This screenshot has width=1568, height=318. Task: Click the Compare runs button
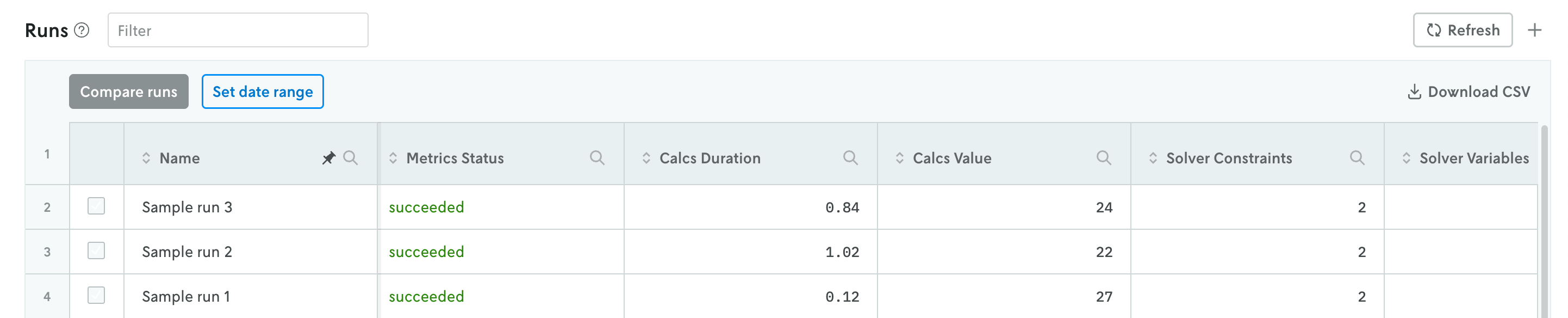pos(128,91)
